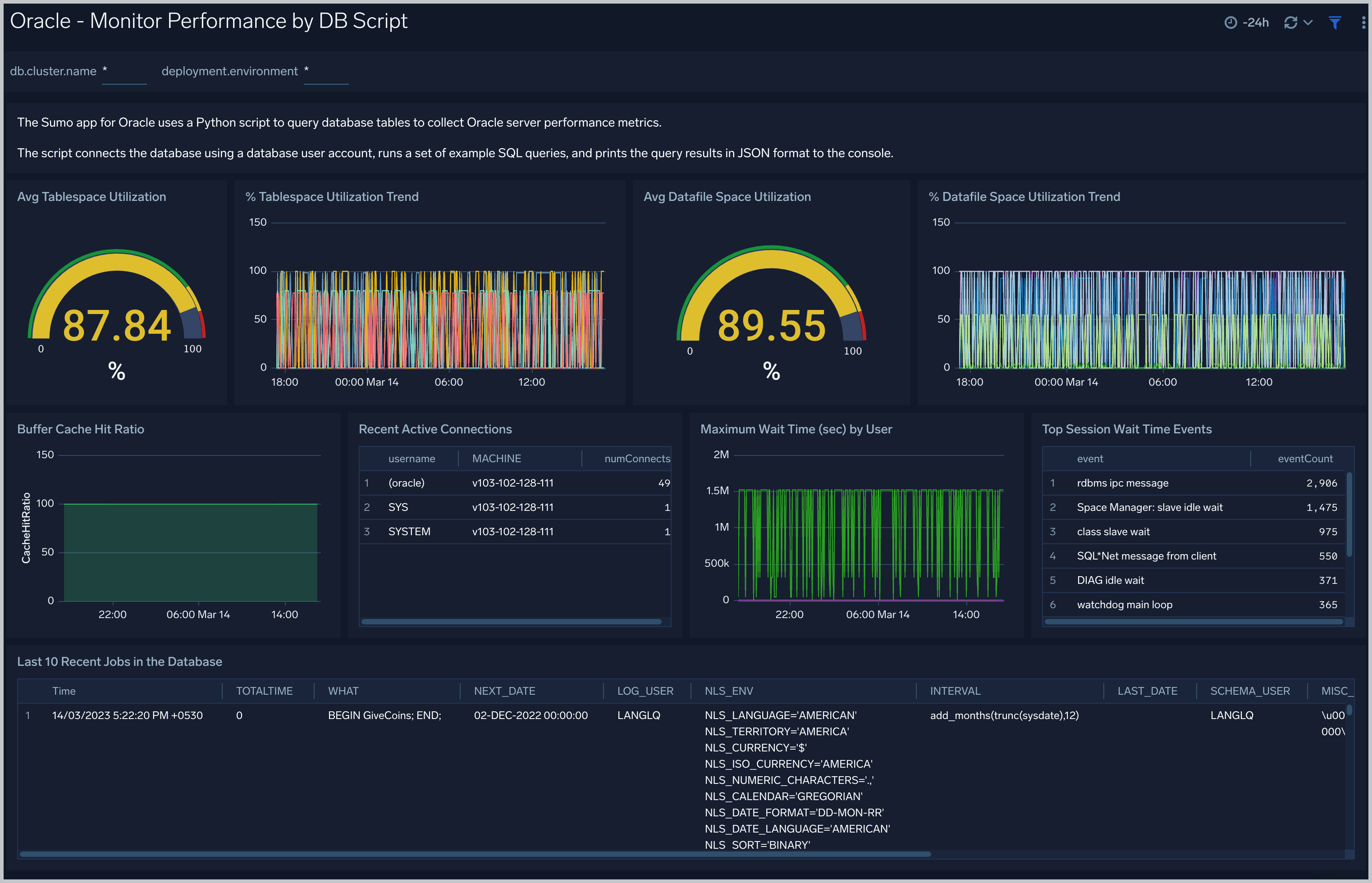Sort jobs by the Time column header
The width and height of the screenshot is (1372, 883).
tap(64, 691)
